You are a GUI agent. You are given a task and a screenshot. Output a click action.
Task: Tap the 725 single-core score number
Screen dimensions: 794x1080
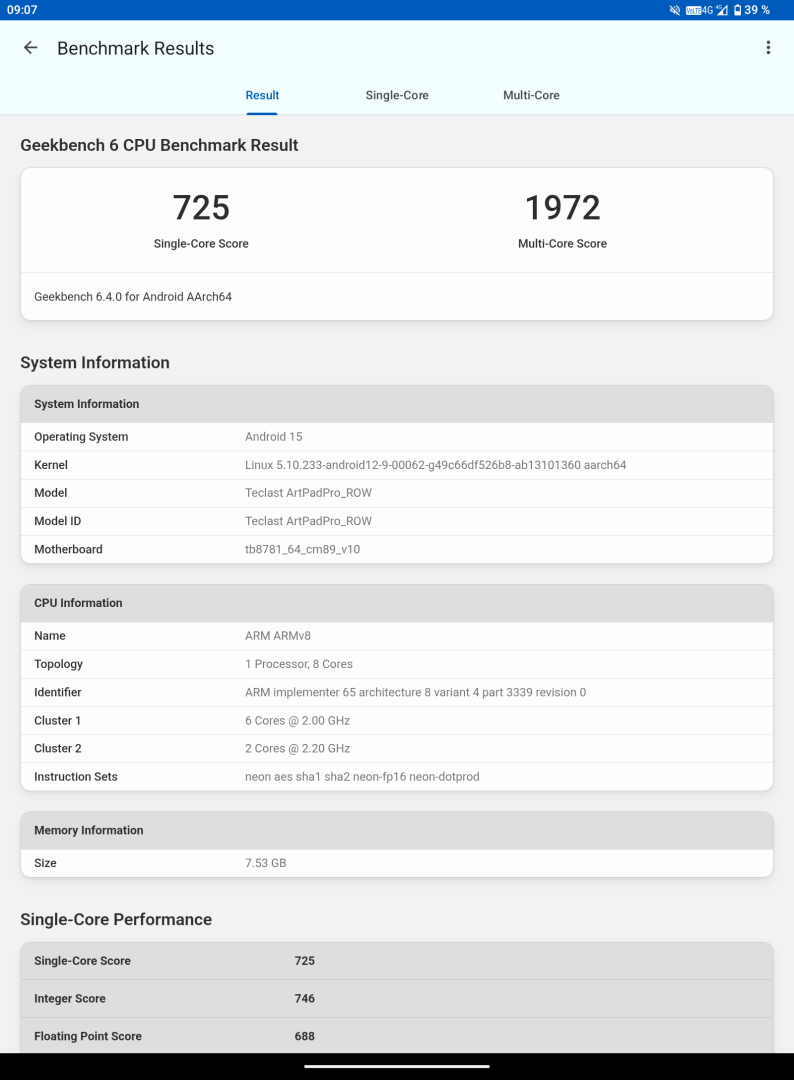tap(201, 207)
